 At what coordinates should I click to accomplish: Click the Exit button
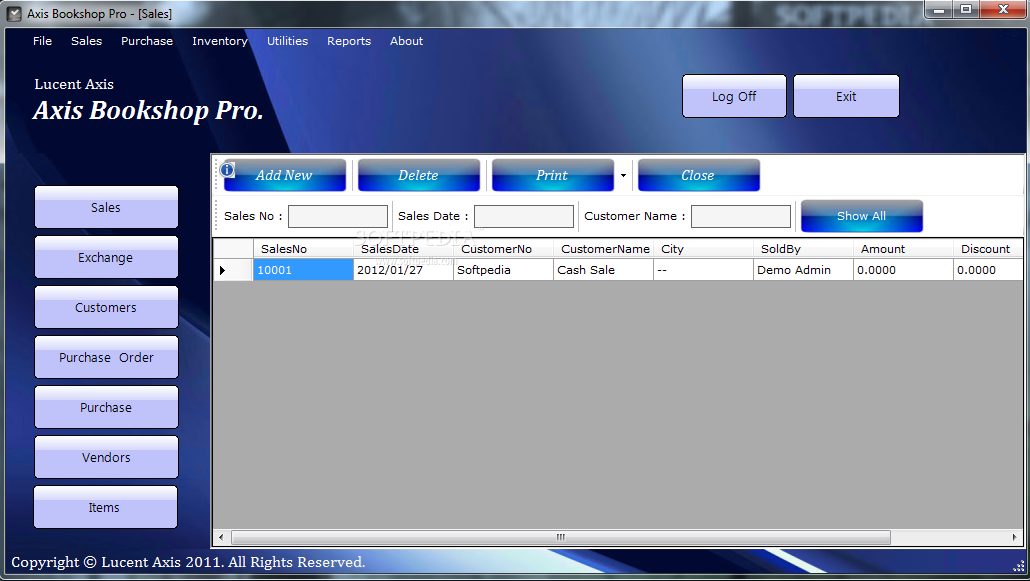point(846,96)
